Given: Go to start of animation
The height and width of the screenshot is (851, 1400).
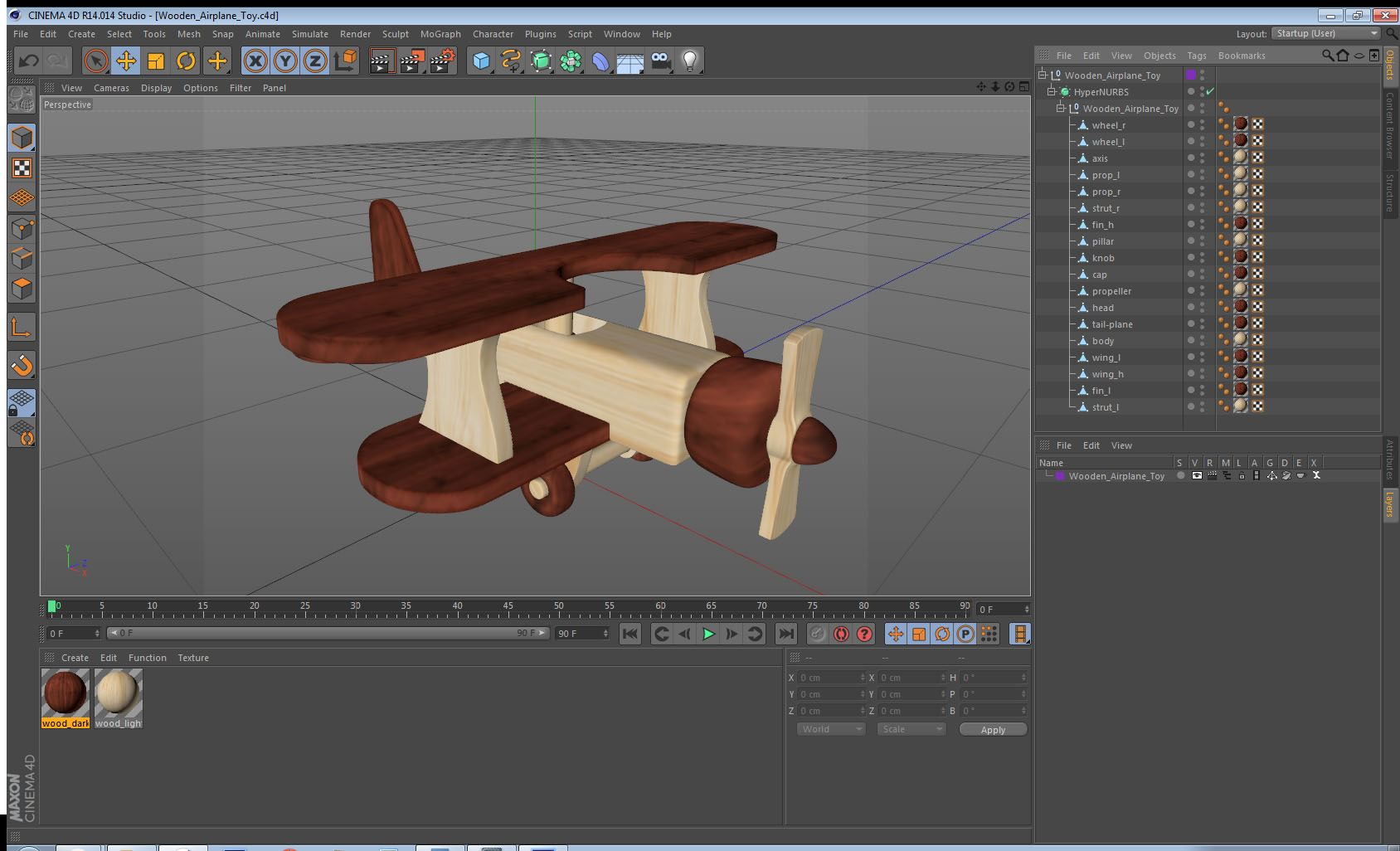Looking at the screenshot, I should (630, 634).
